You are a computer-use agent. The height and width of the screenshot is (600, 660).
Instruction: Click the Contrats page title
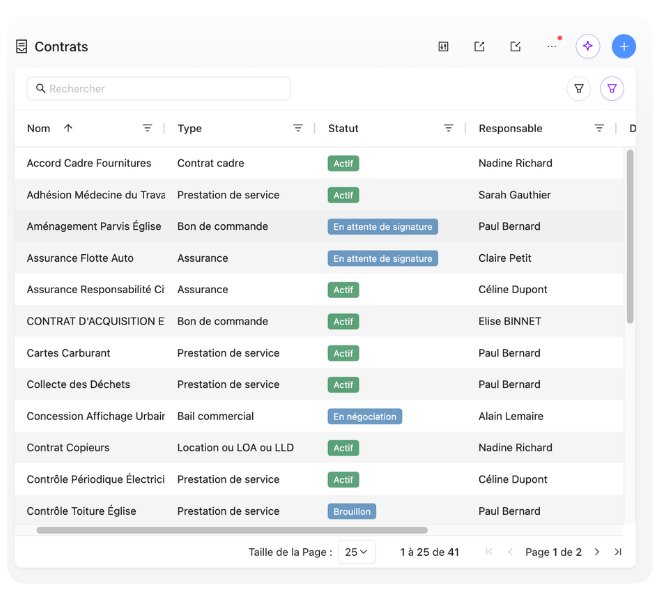coord(61,46)
